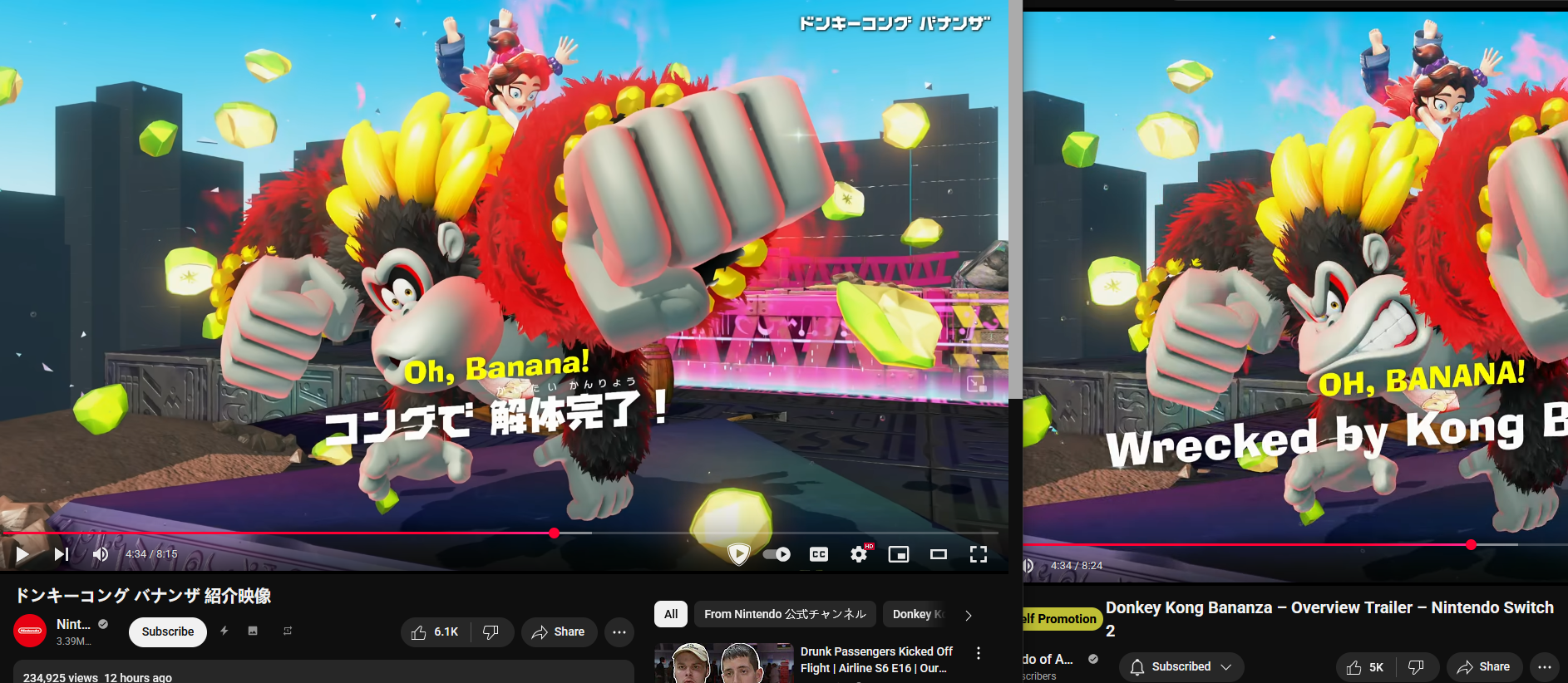This screenshot has height=683, width=1568.
Task: Mute the left video's volume icon
Action: (x=101, y=554)
